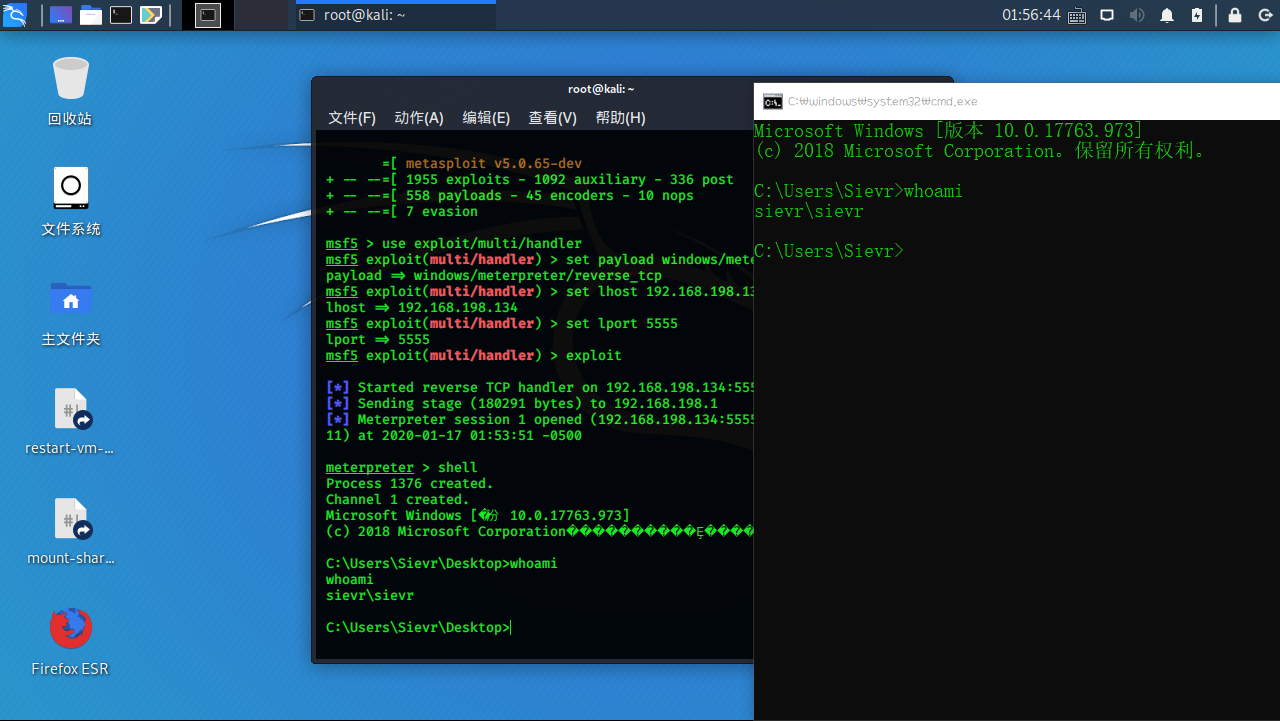Click the workspace terminal thumbnail in panel
The width and height of the screenshot is (1280, 721).
click(x=207, y=15)
